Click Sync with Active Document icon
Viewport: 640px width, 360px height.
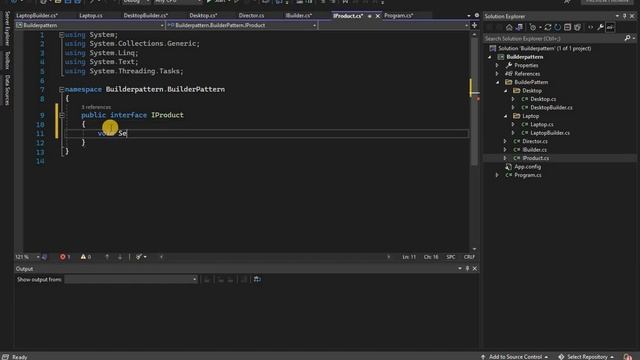click(x=548, y=27)
